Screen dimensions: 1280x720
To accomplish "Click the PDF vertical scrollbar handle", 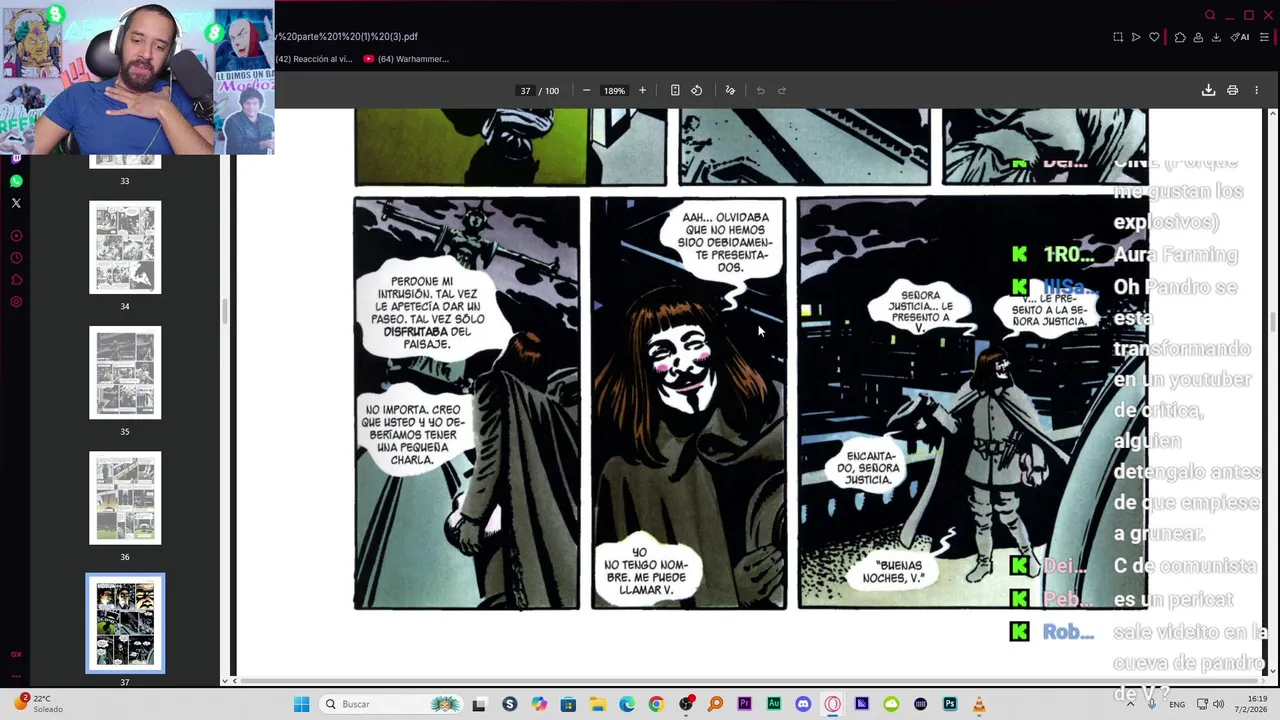I will click(1272, 320).
